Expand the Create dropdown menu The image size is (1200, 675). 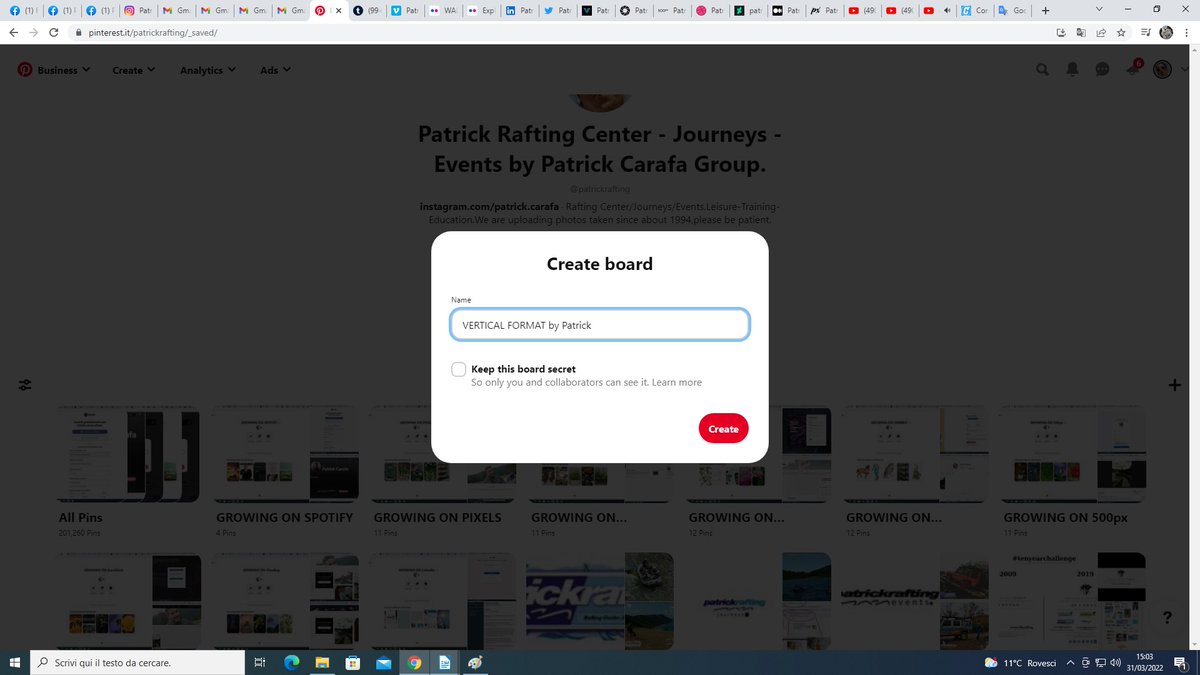pos(134,70)
